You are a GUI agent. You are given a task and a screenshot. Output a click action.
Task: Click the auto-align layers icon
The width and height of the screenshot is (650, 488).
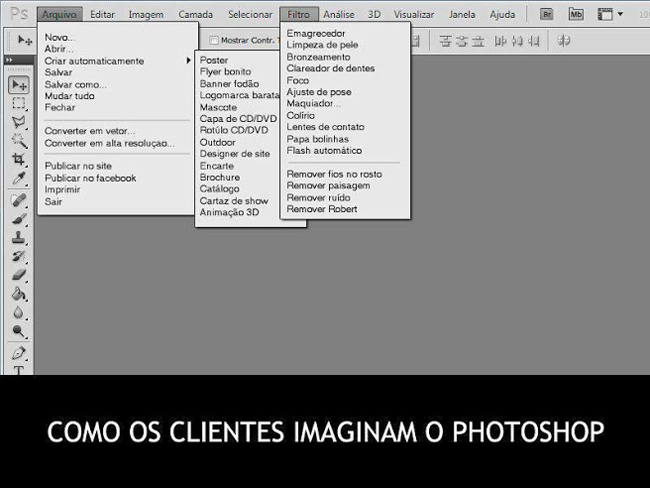click(x=564, y=41)
